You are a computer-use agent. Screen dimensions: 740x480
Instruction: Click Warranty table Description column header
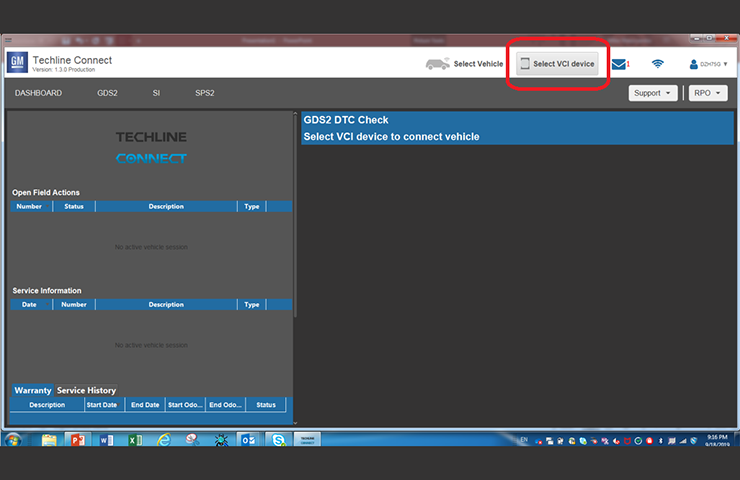coord(47,404)
